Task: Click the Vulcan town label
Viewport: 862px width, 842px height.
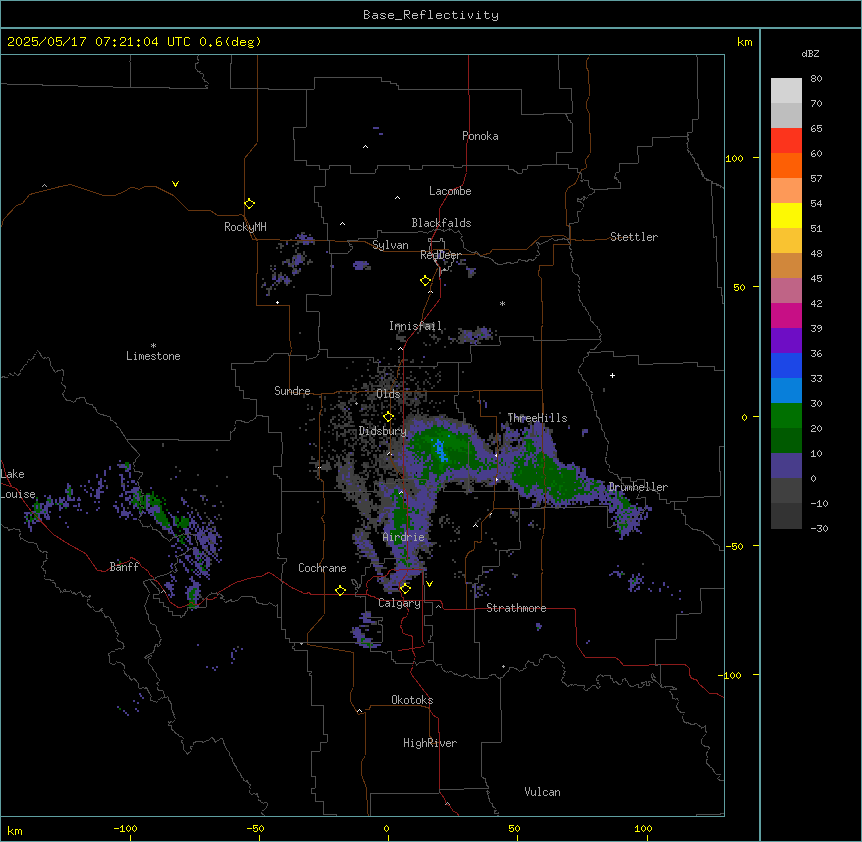Action: tap(542, 792)
